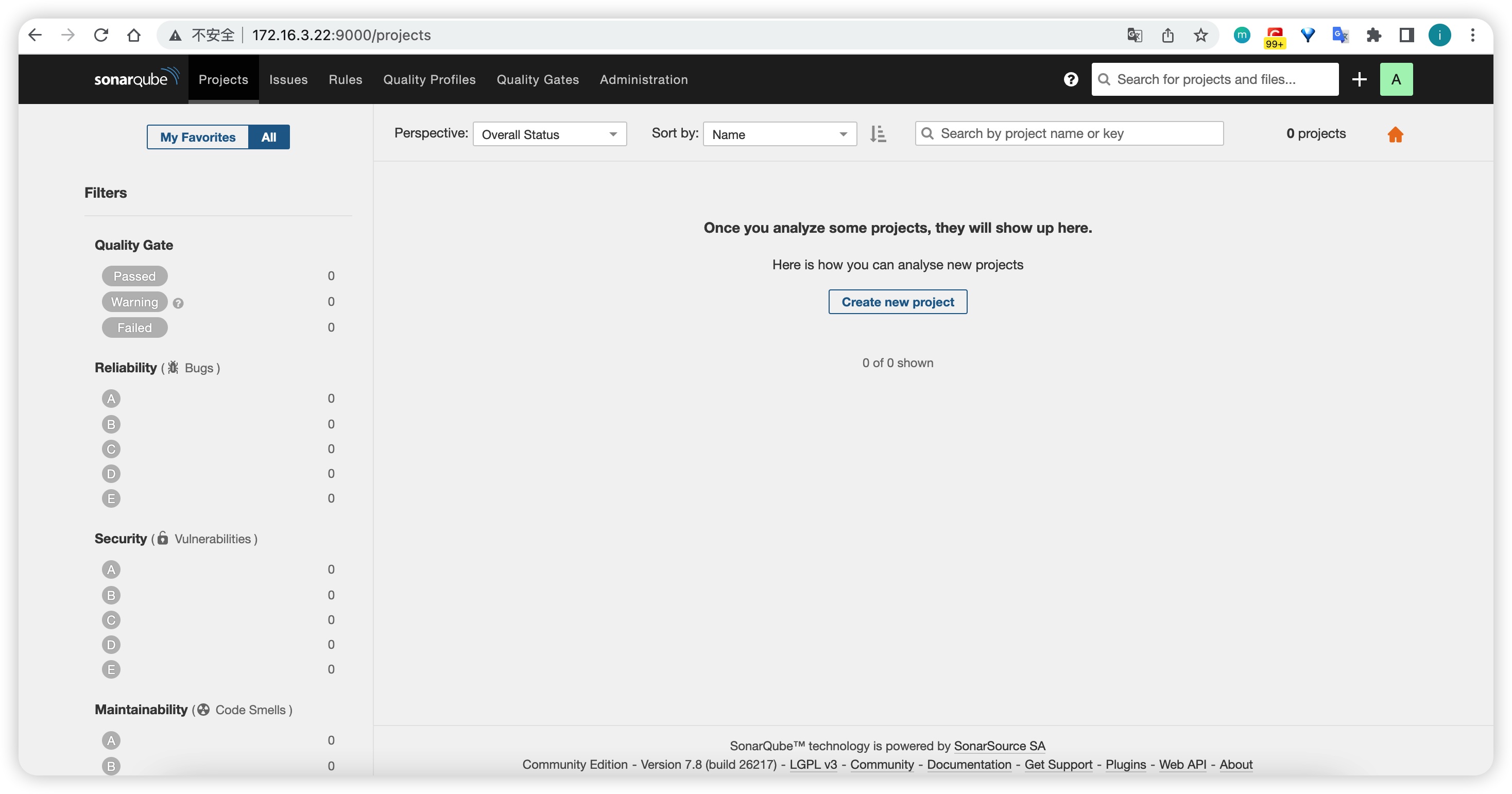Screen dimensions: 1512x794
Task: Switch to All projects
Action: click(269, 137)
